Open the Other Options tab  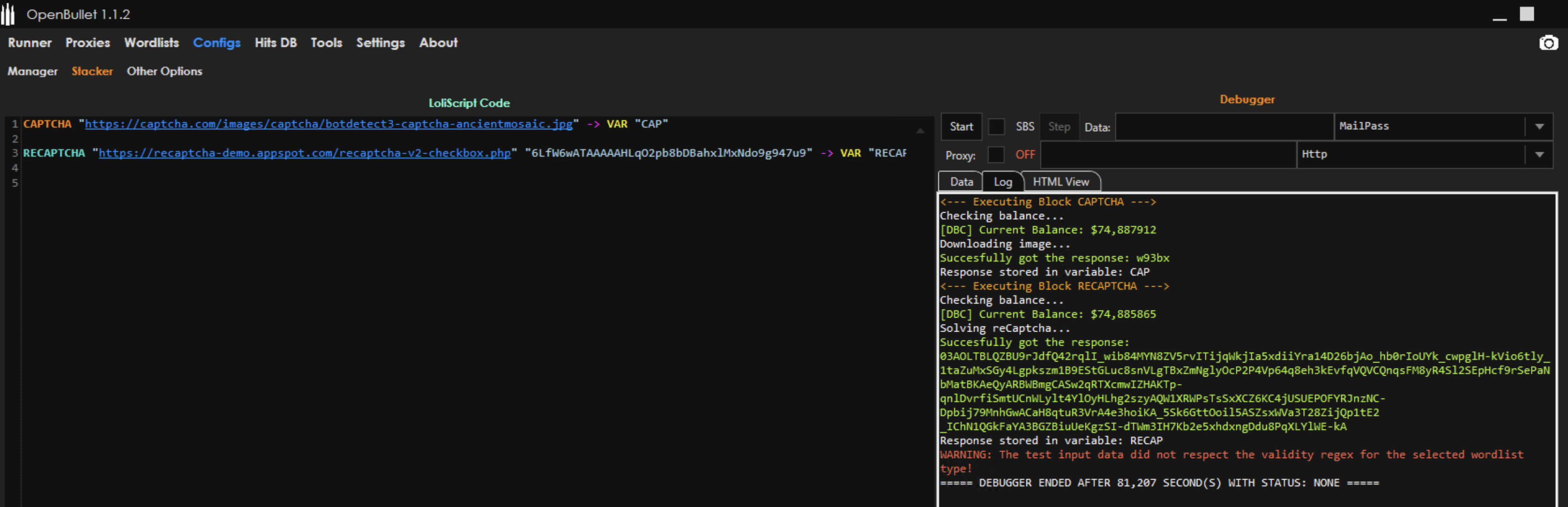click(x=164, y=71)
